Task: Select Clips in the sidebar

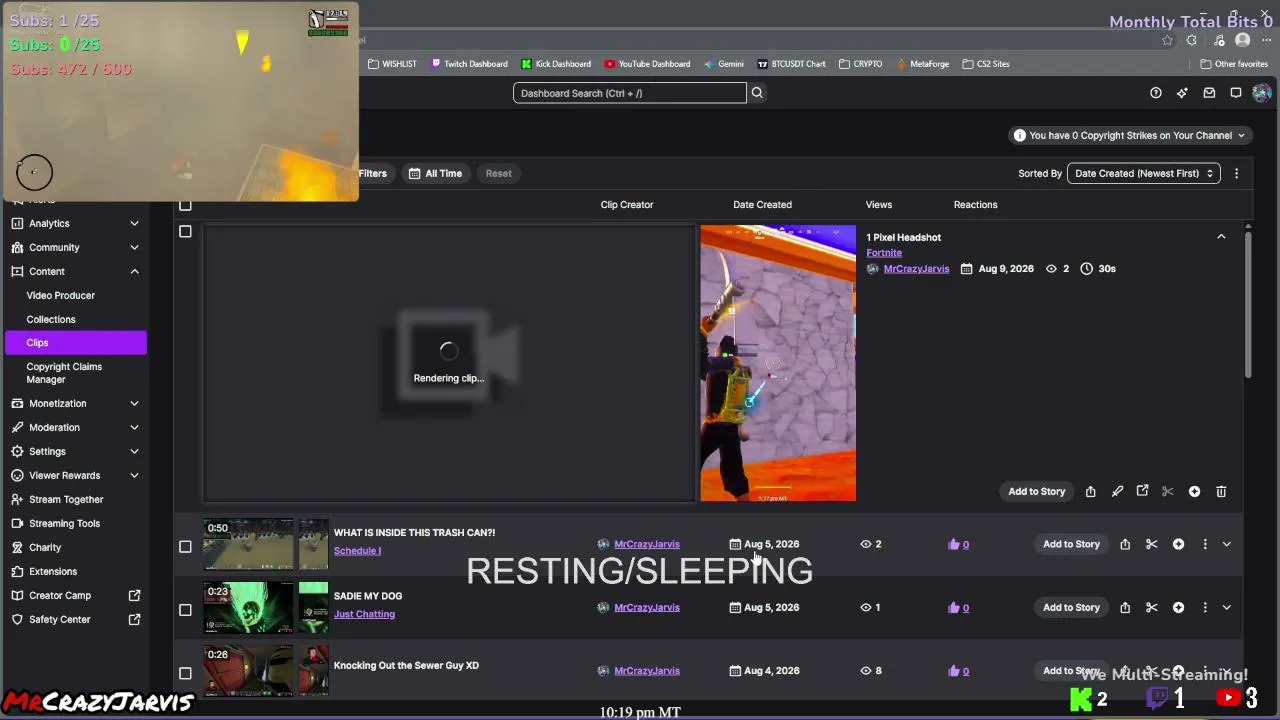Action: coord(76,342)
